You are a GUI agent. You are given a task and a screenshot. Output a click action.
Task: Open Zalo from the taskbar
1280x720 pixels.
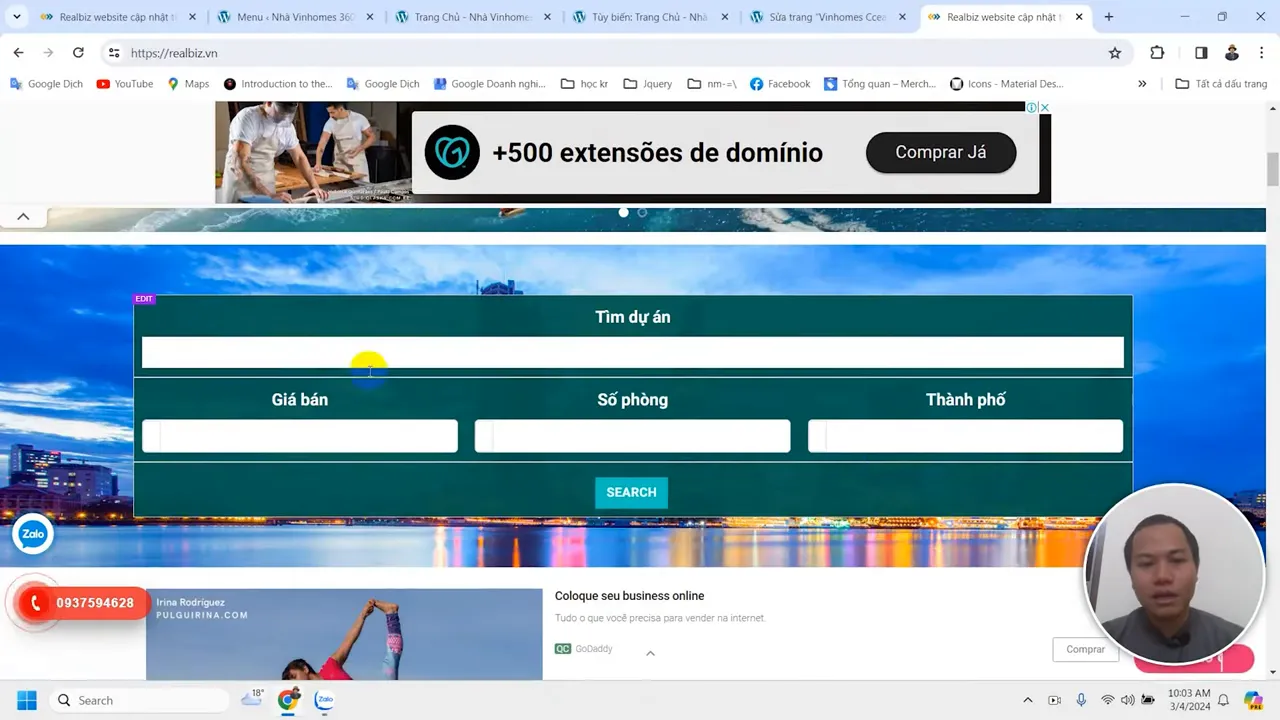[324, 700]
